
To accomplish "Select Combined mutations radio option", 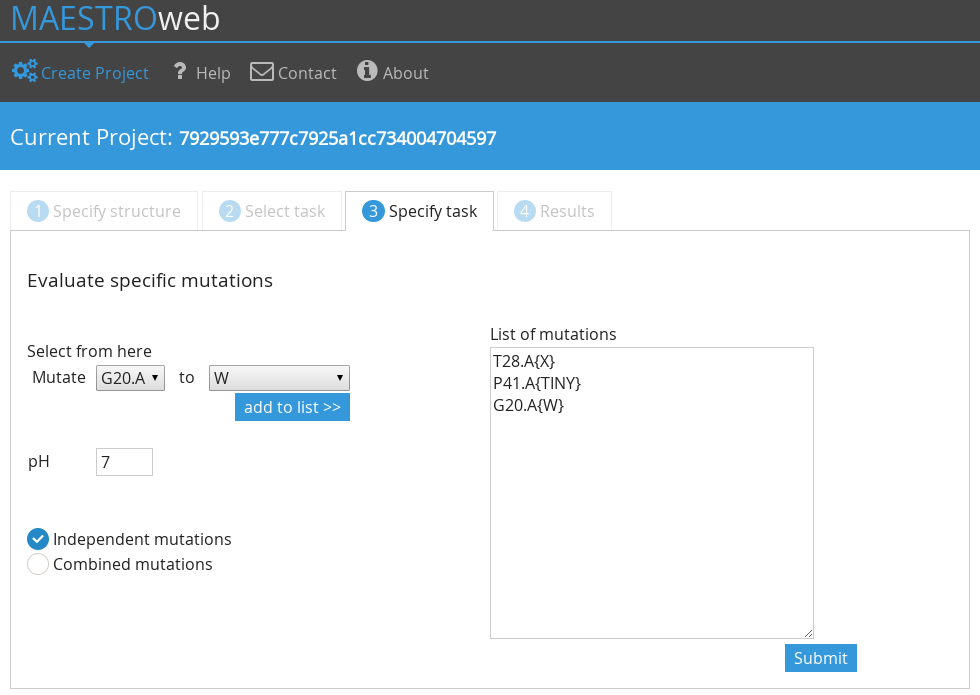I will 38,564.
